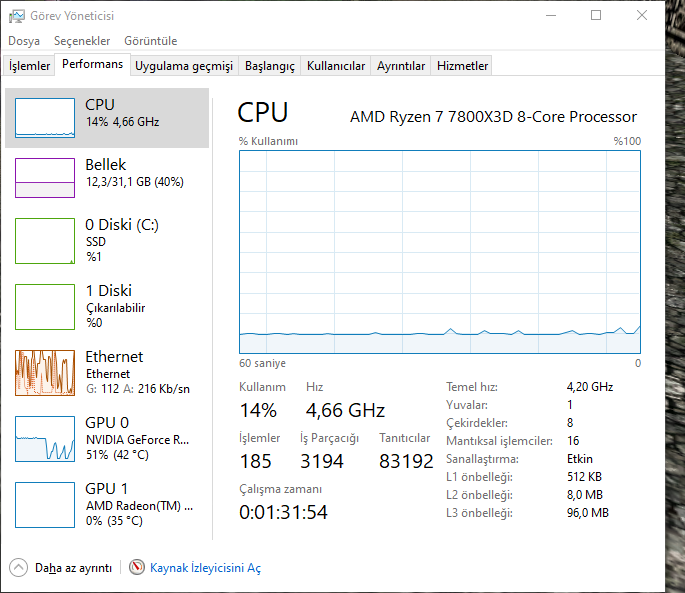
Task: Select the GPU 1 AMD Radeon graph icon
Action: click(x=45, y=504)
